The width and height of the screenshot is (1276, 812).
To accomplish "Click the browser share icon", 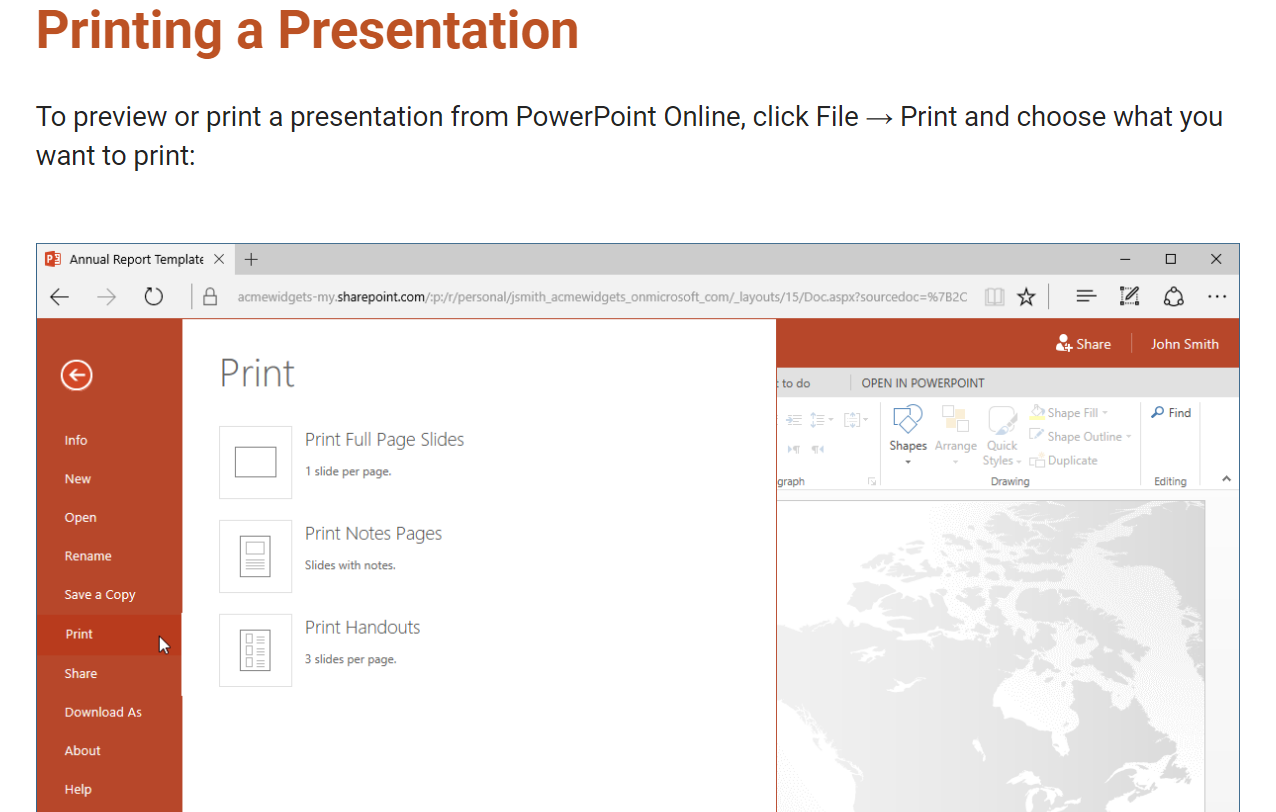I will (1174, 297).
